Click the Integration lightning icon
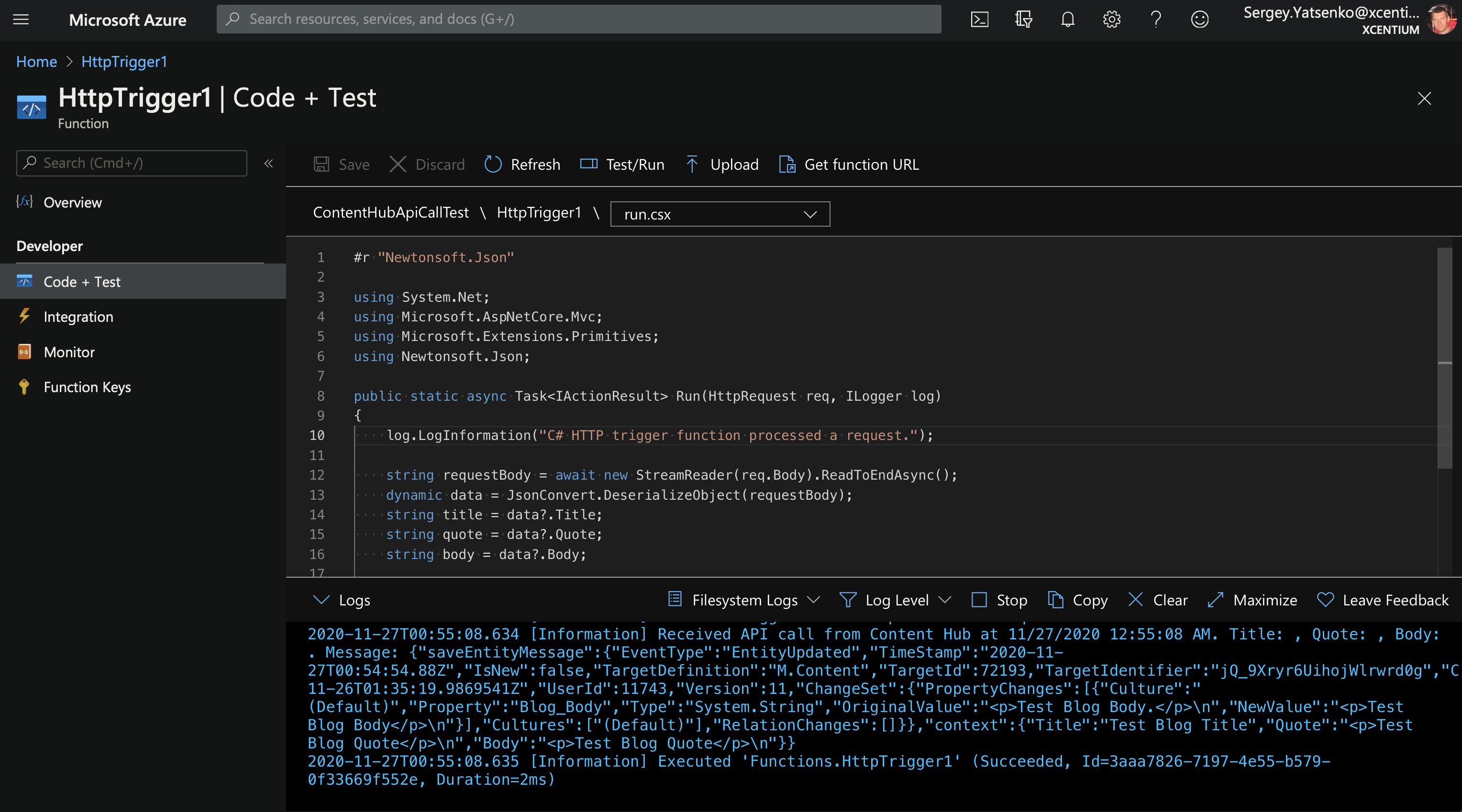 24,316
